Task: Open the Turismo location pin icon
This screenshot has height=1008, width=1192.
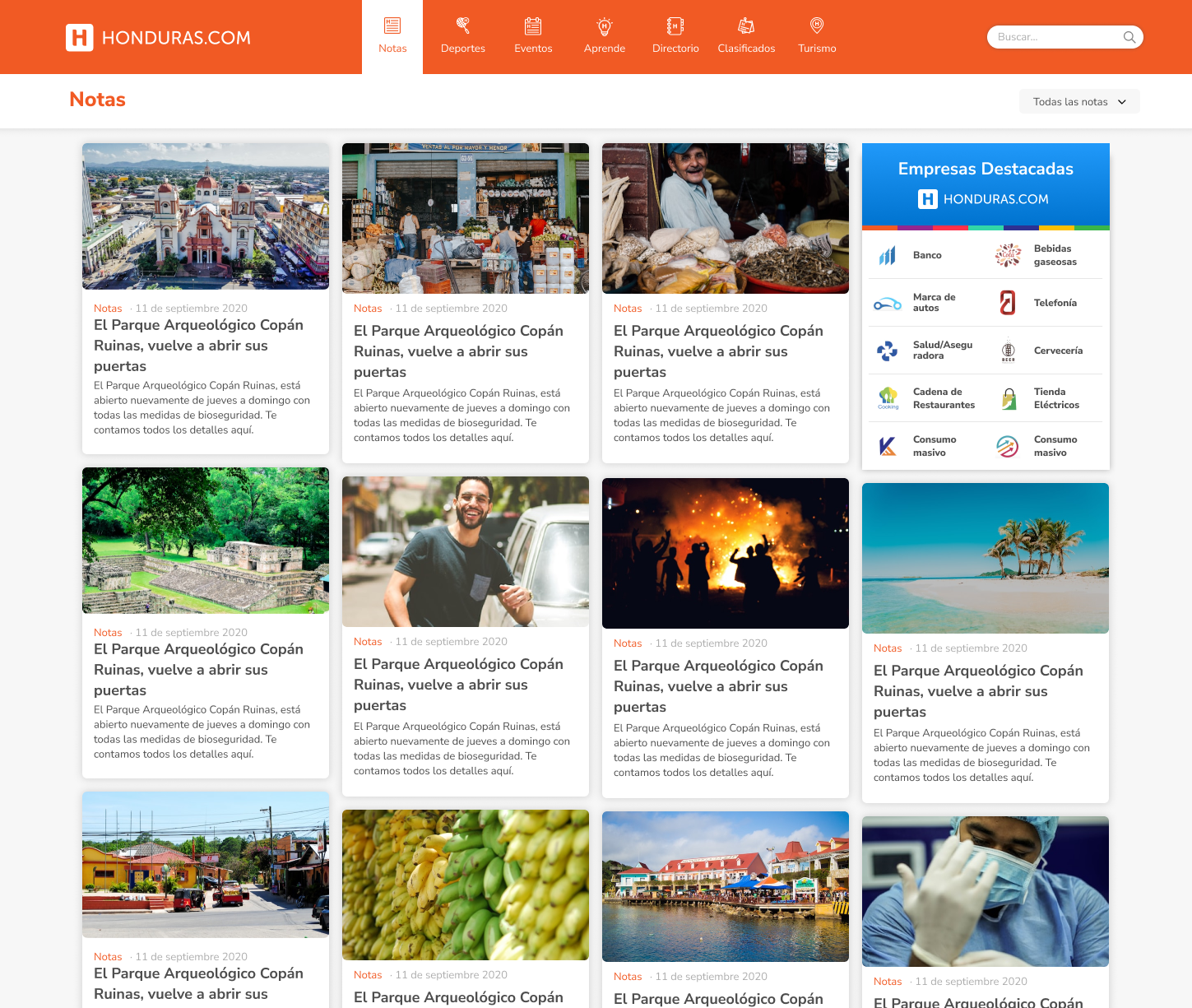Action: point(817,26)
